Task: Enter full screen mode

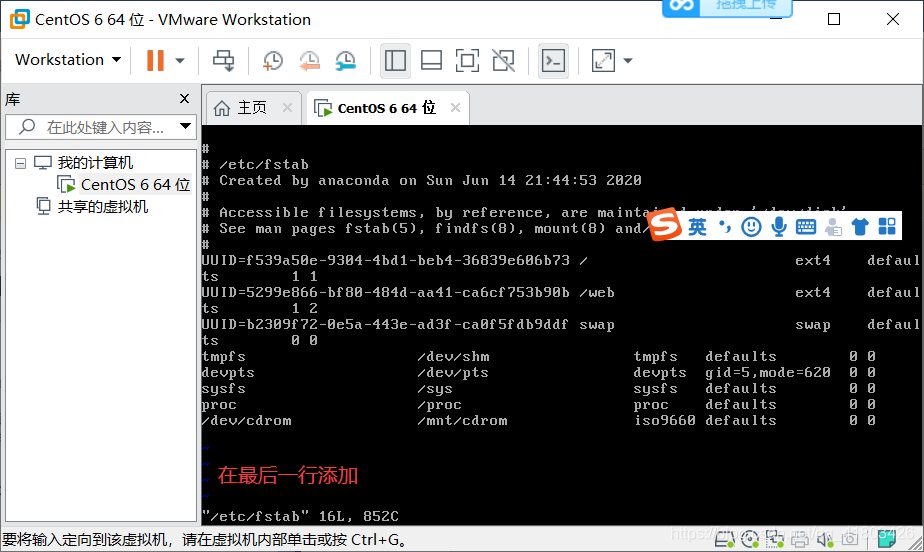Action: [x=467, y=60]
